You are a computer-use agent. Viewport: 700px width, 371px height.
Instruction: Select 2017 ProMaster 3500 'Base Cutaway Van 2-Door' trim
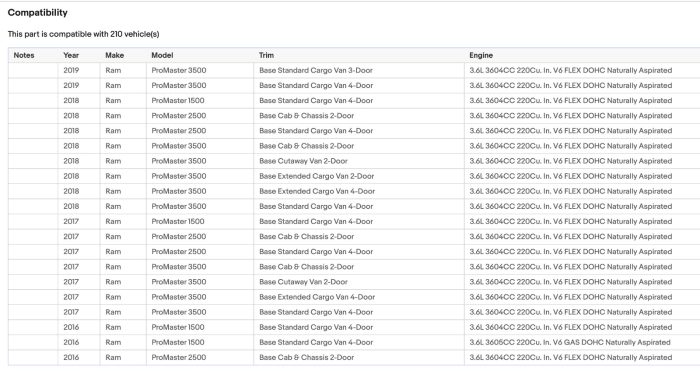(303, 282)
